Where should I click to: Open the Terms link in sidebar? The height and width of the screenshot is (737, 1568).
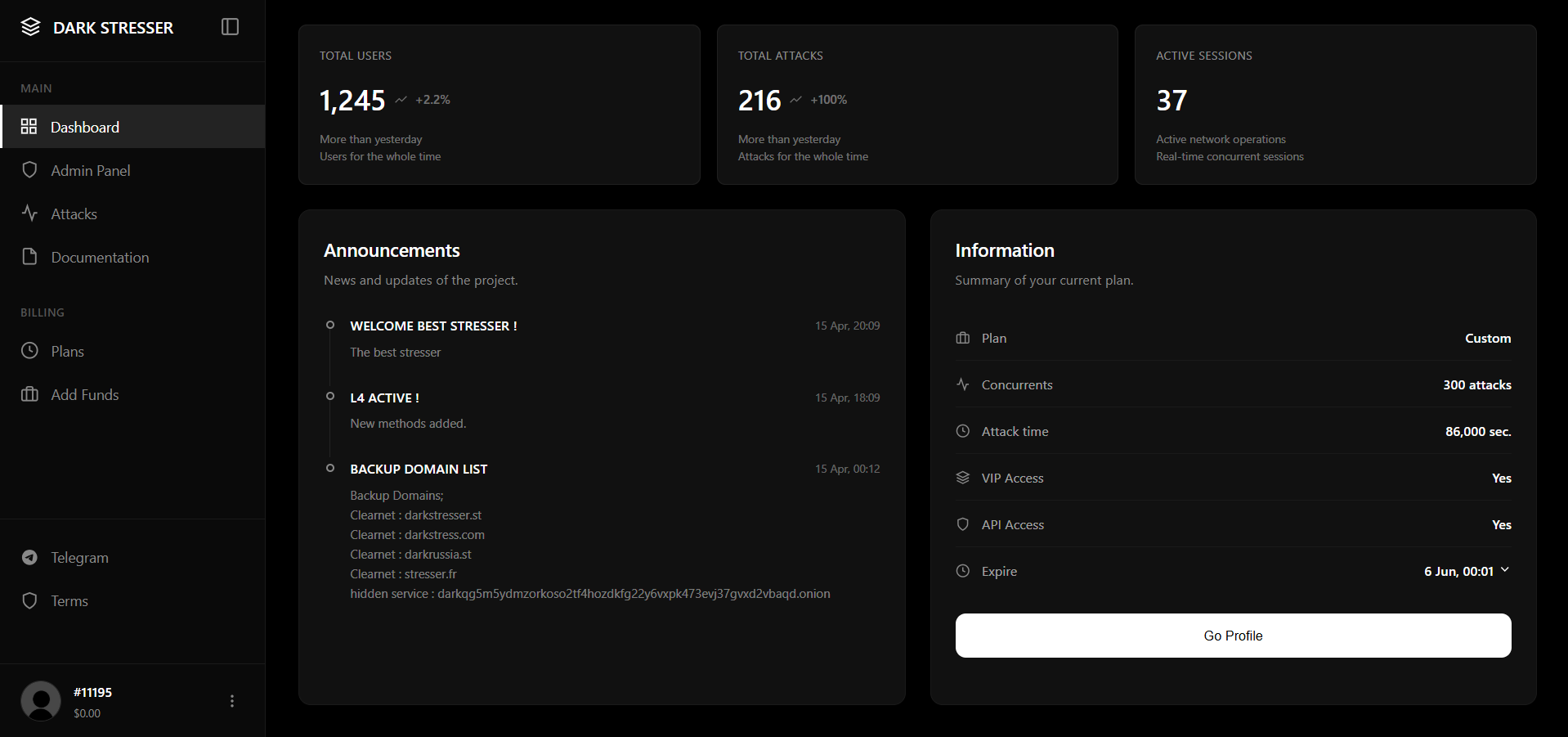click(69, 600)
